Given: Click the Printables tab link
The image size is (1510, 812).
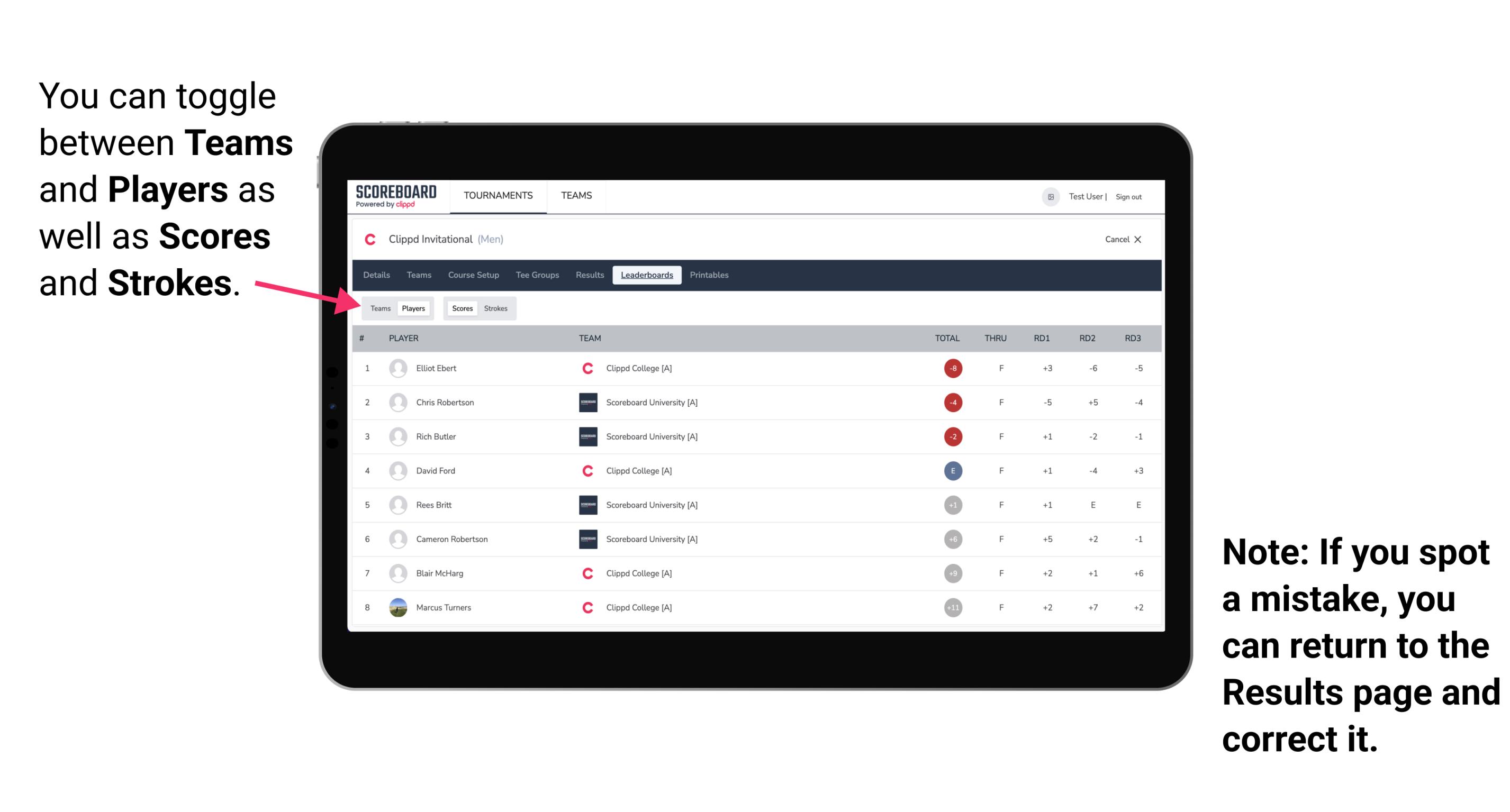Looking at the screenshot, I should (x=710, y=275).
